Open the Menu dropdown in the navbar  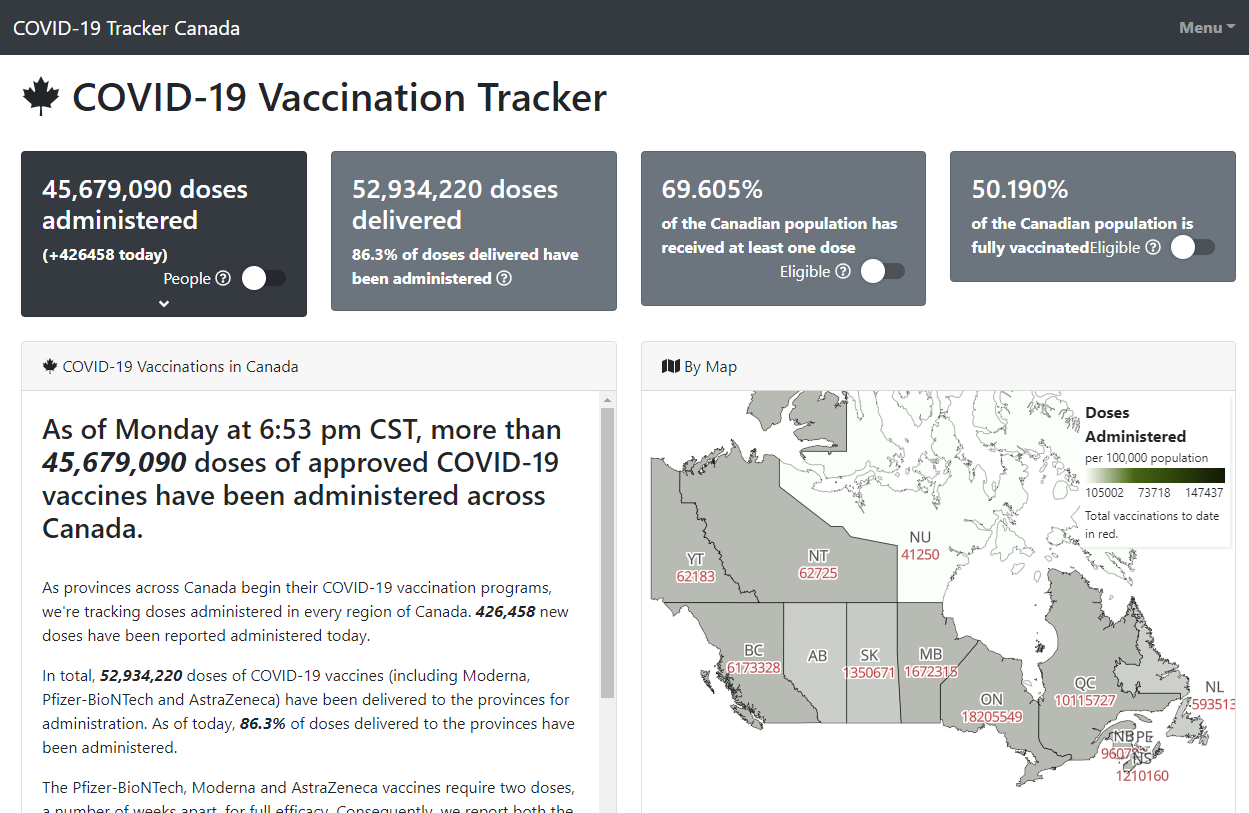tap(1207, 28)
